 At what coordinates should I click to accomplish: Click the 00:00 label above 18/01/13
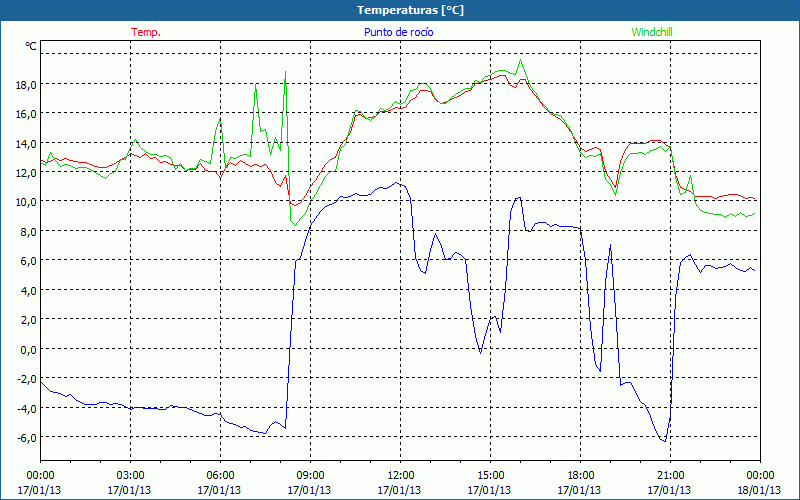click(760, 476)
